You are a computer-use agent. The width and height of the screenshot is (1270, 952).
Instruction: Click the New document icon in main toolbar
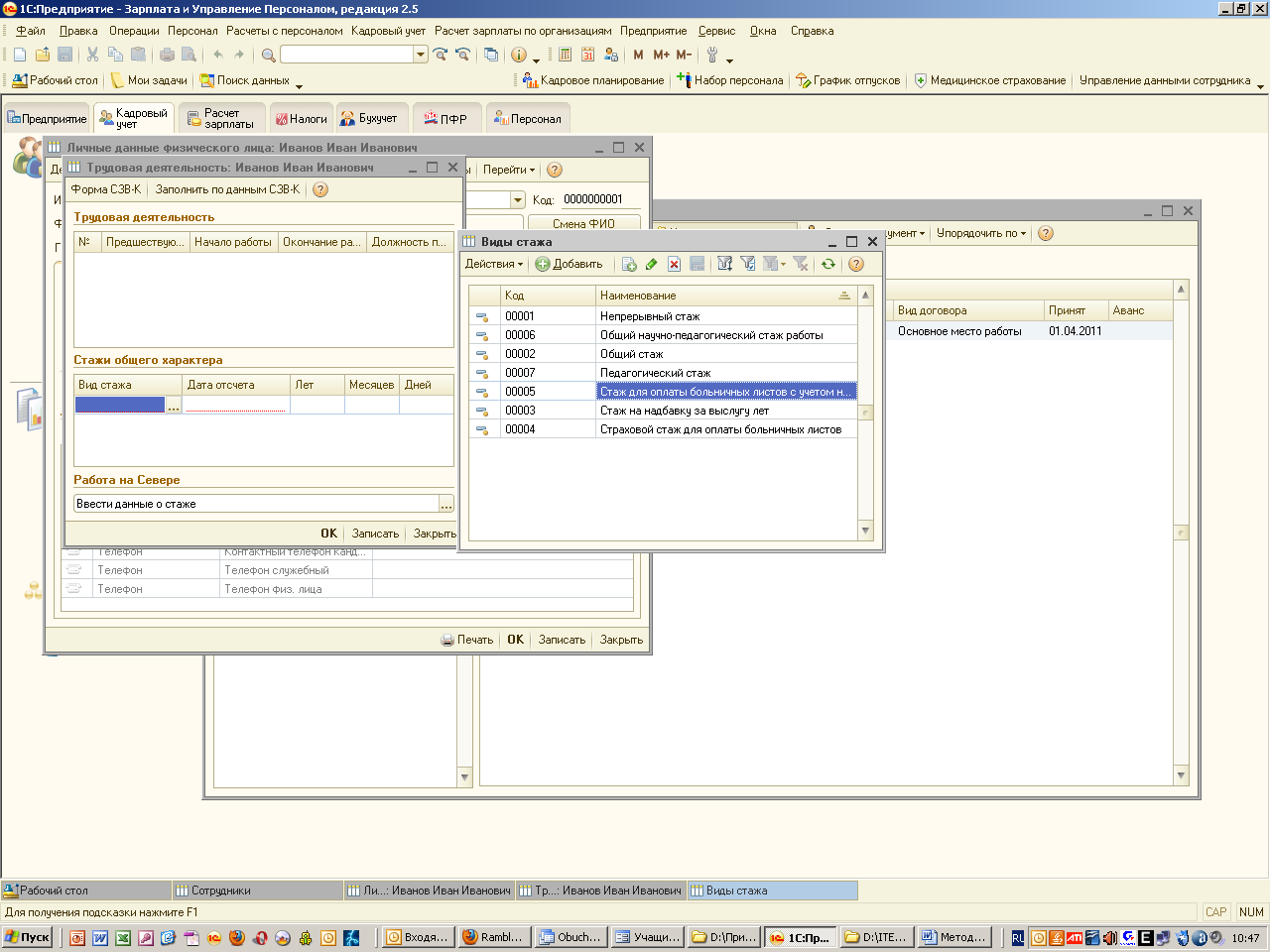20,55
